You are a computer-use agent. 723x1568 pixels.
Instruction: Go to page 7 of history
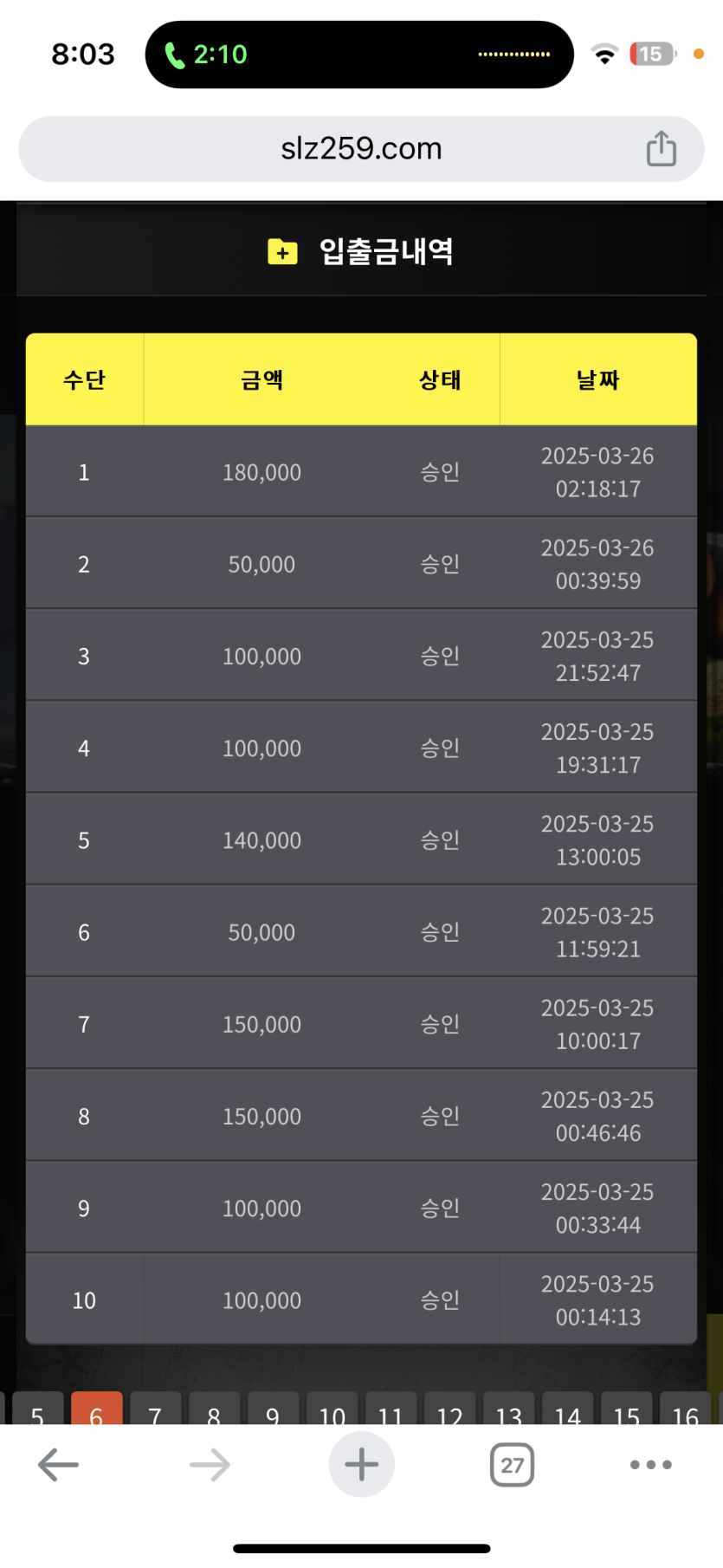click(155, 1409)
